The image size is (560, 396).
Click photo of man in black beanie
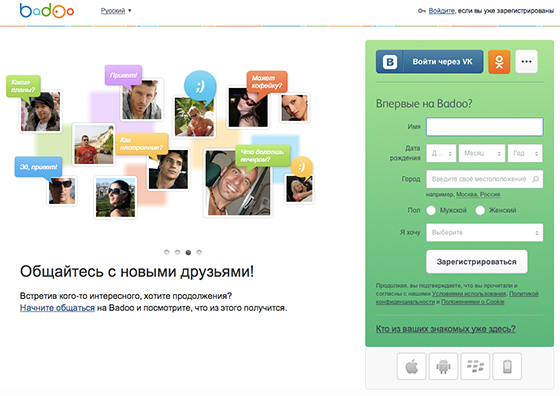[x=40, y=111]
